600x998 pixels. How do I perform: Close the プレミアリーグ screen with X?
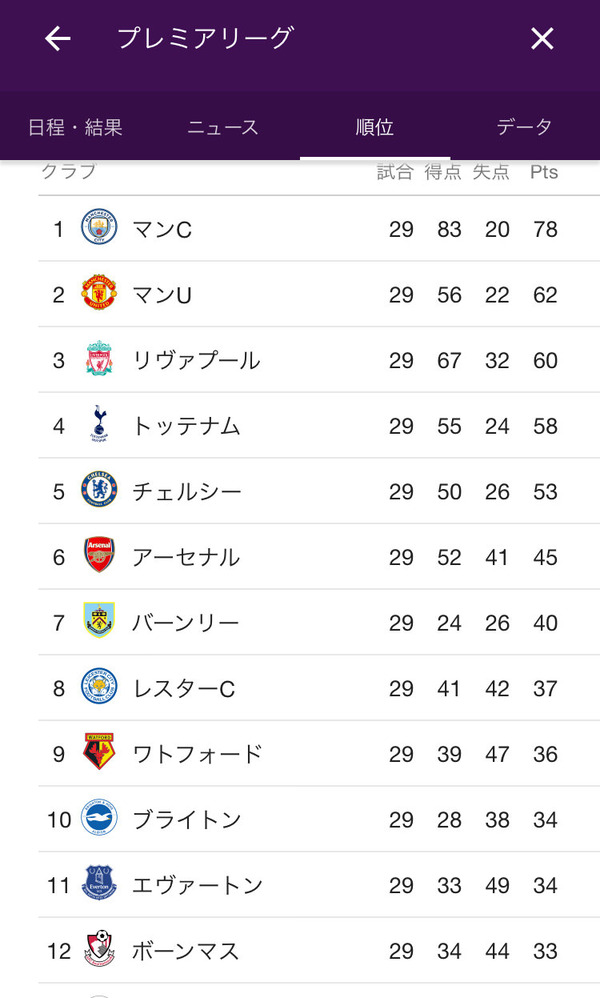pyautogui.click(x=541, y=39)
